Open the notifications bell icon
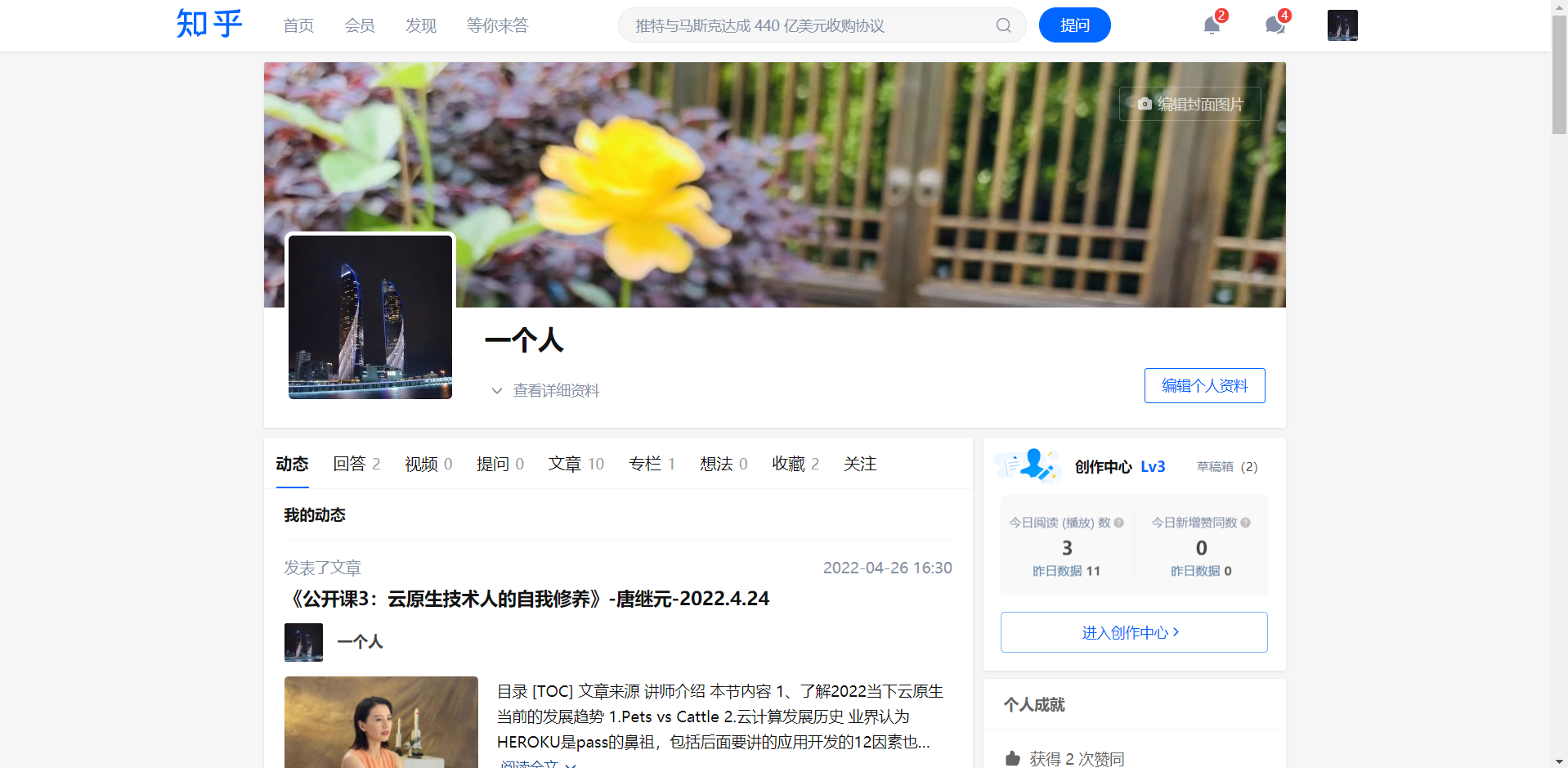 [1212, 25]
